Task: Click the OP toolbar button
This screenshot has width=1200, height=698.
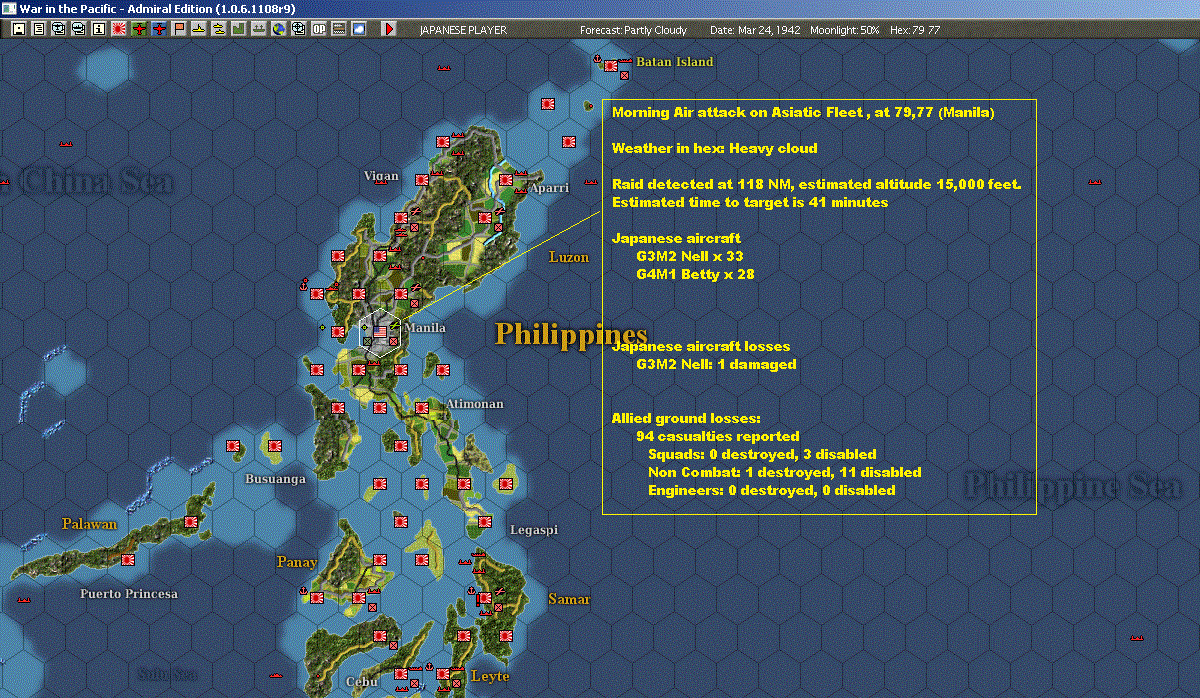Action: (x=319, y=30)
